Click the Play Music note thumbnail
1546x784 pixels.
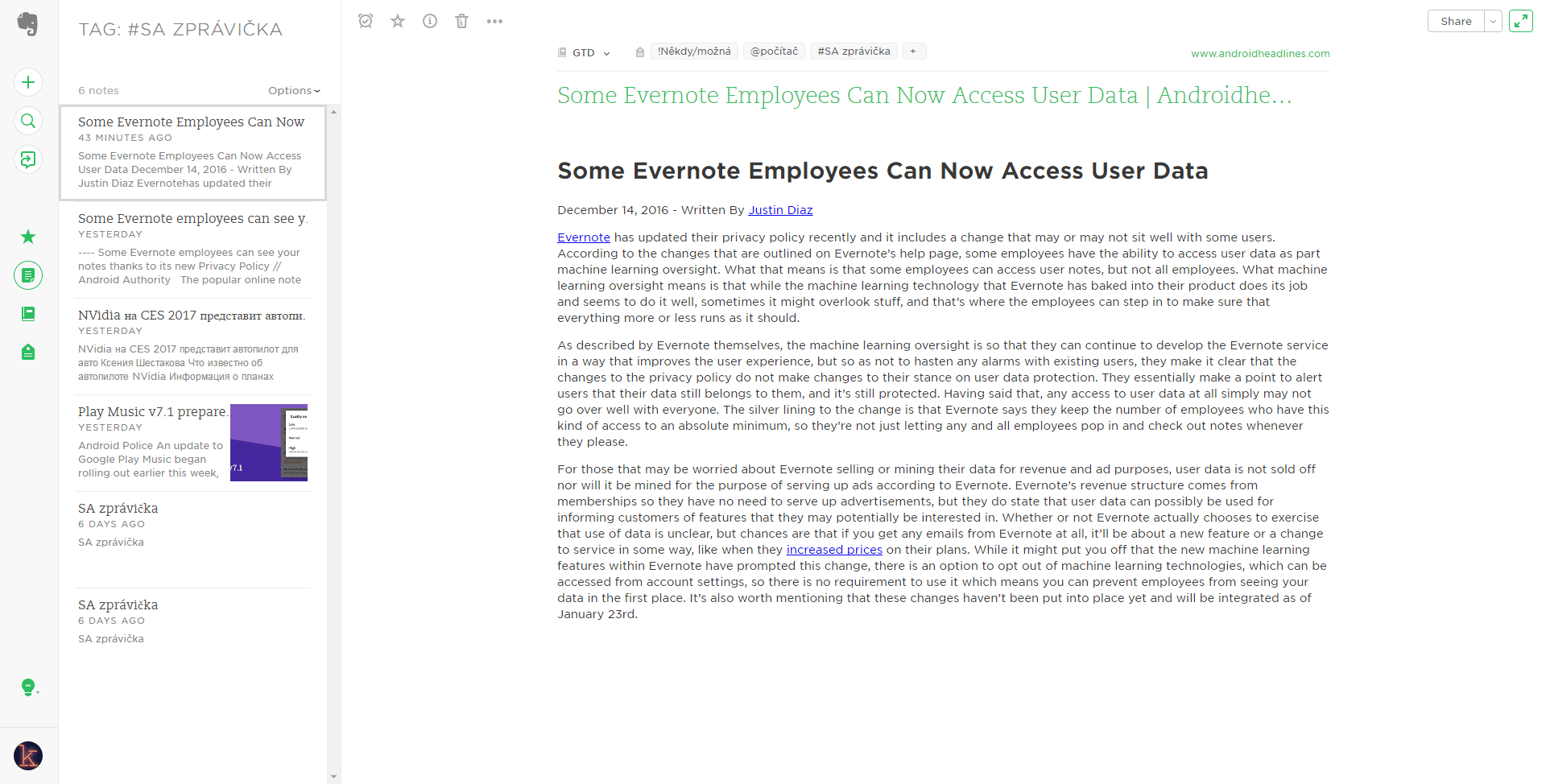point(269,443)
